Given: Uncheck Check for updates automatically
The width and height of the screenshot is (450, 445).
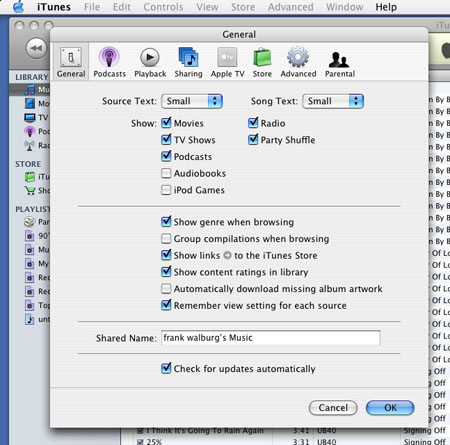Looking at the screenshot, I should point(166,368).
